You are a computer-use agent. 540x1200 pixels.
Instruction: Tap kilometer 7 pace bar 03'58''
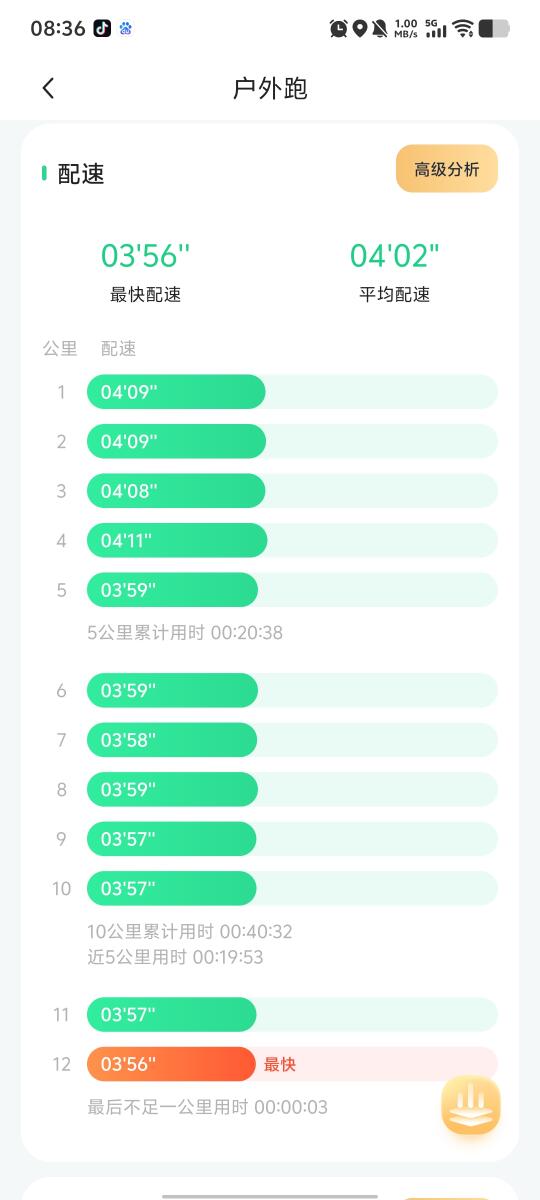click(172, 740)
